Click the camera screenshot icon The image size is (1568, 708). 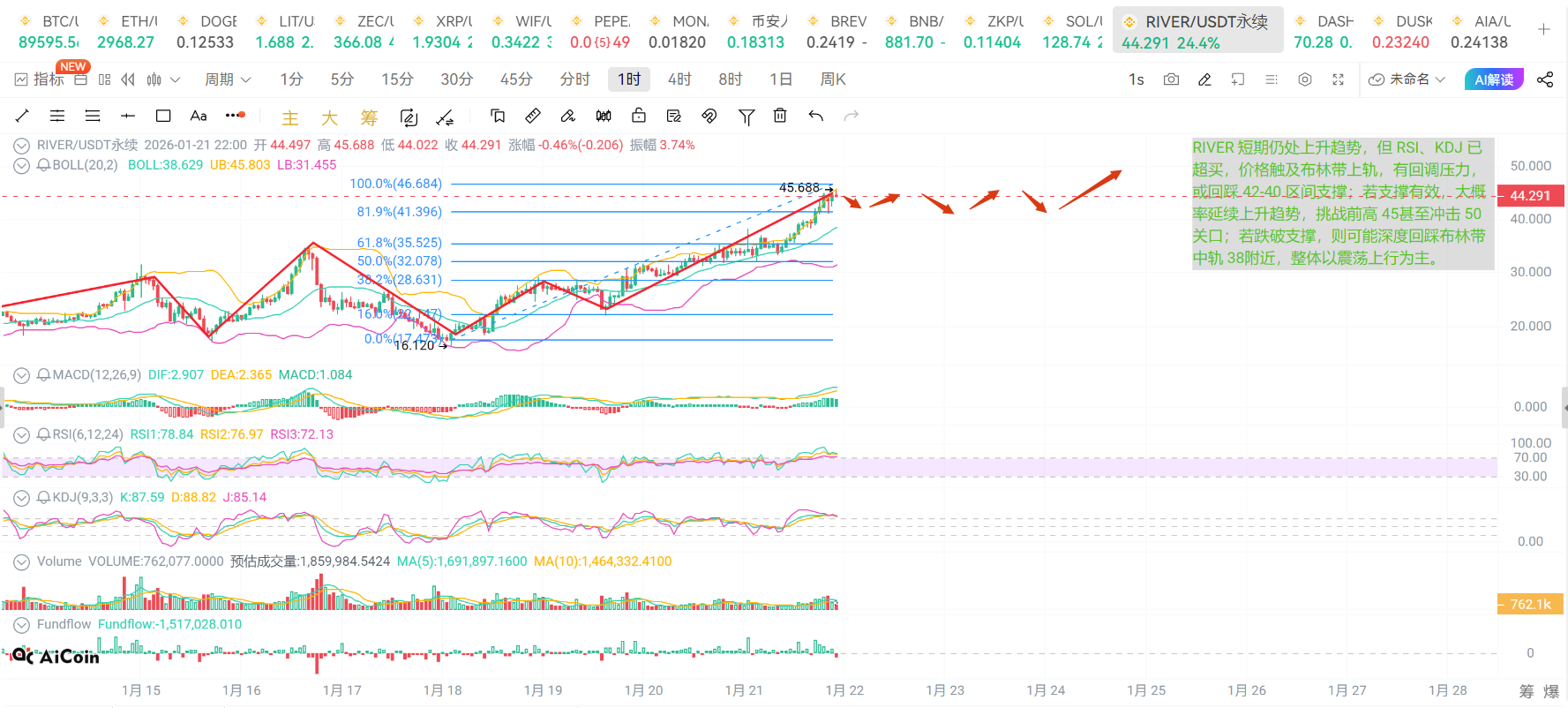point(1171,79)
